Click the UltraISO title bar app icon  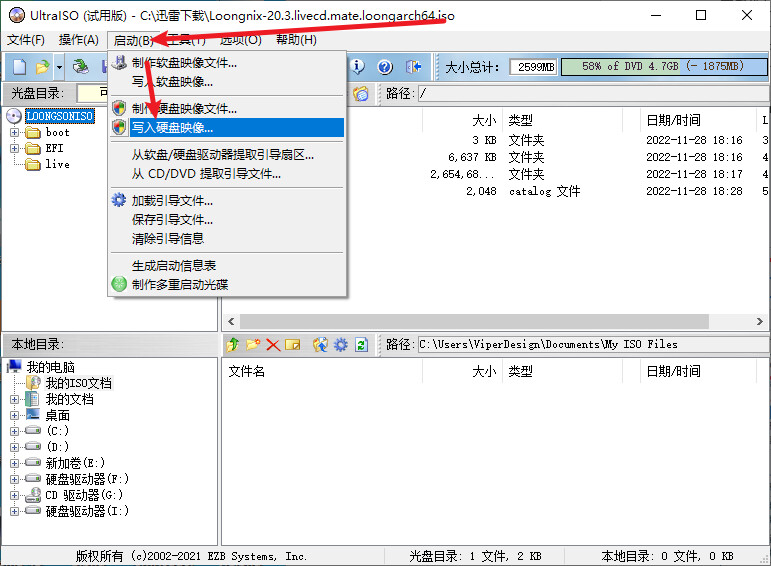point(17,15)
